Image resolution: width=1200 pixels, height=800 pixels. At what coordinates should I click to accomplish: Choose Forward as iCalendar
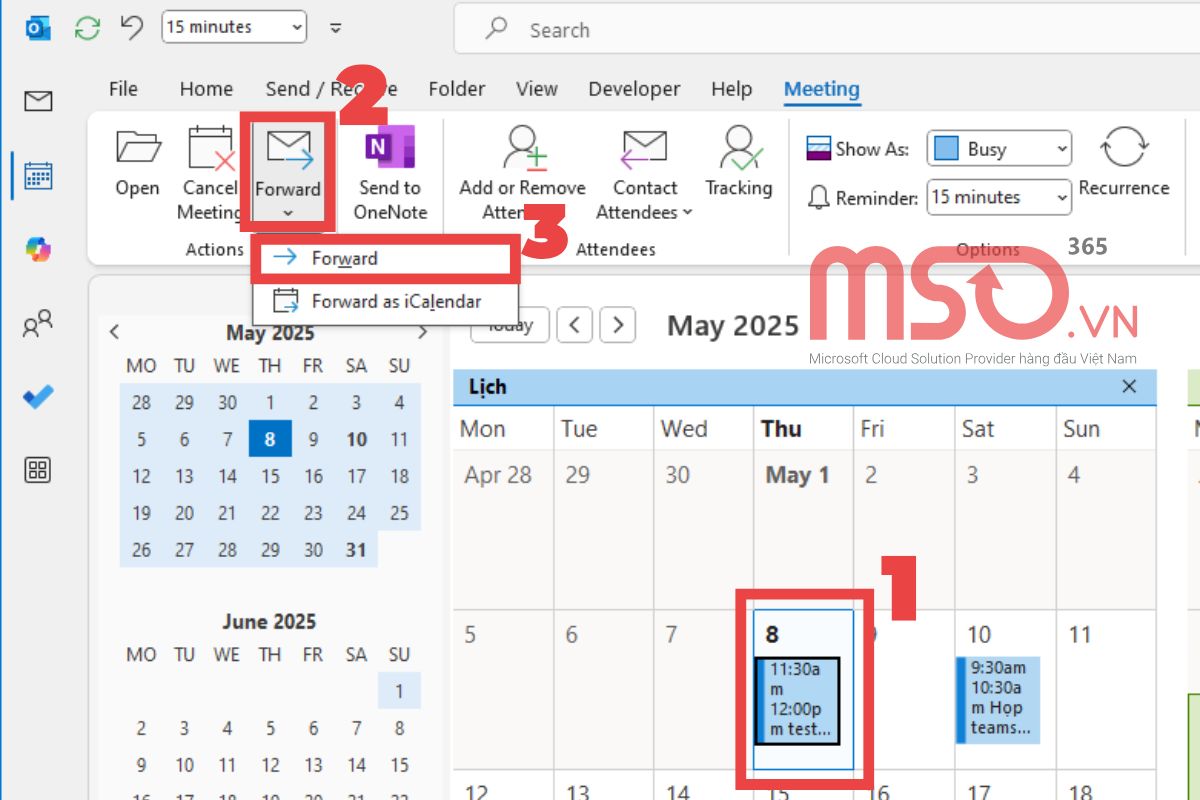(x=385, y=301)
